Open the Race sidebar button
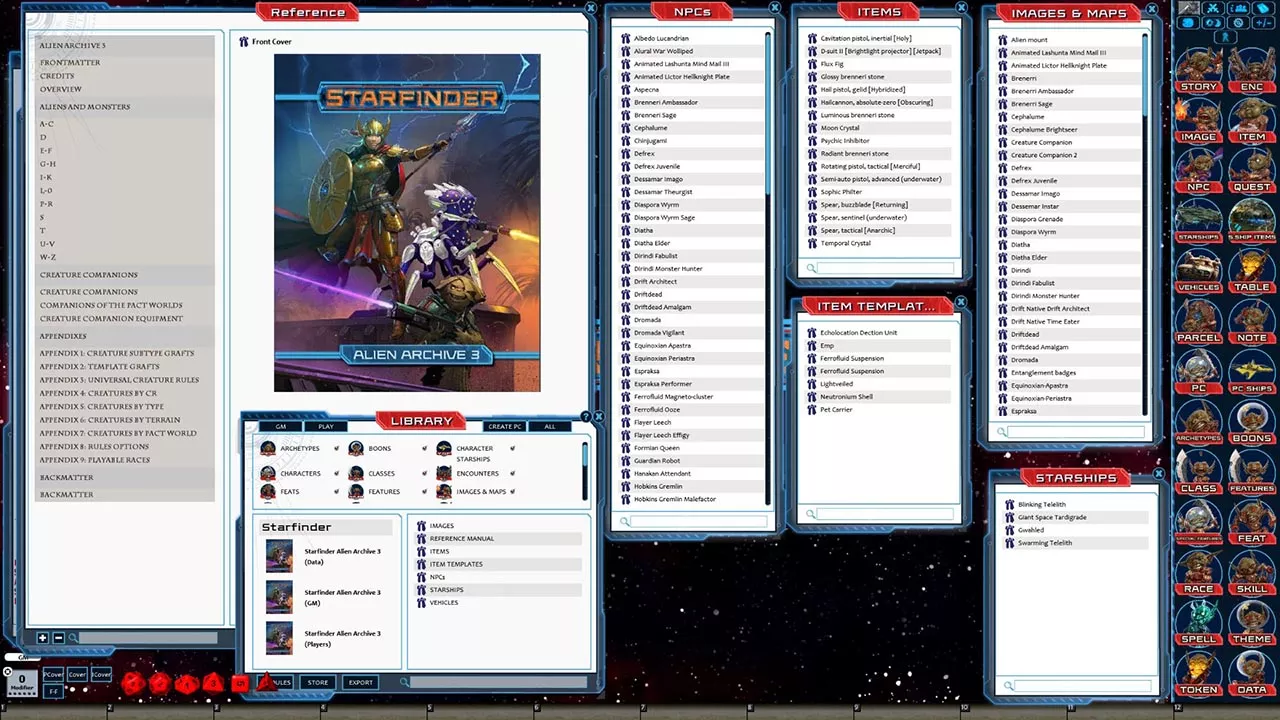Image resolution: width=1280 pixels, height=720 pixels. [1199, 572]
